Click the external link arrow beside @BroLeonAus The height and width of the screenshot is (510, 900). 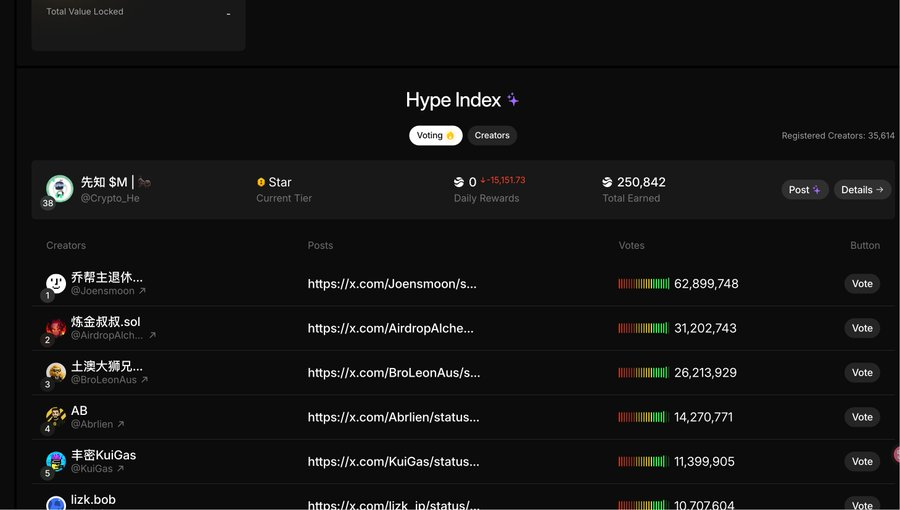pos(145,380)
